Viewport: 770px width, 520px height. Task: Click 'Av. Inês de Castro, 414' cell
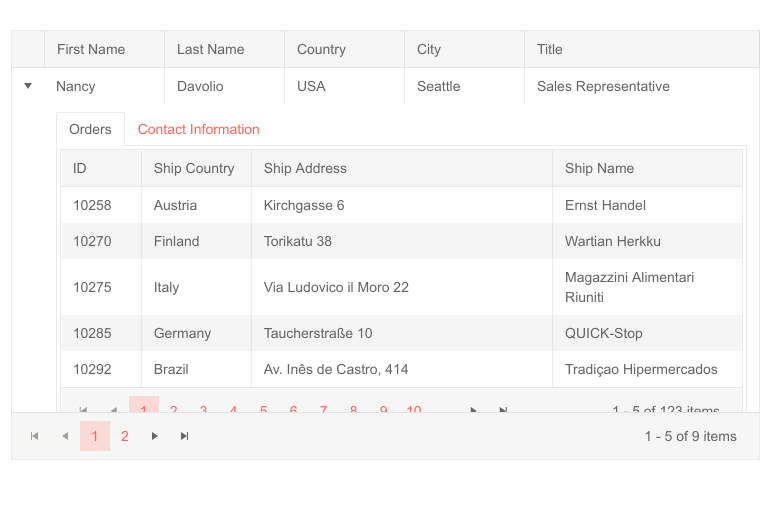click(402, 369)
